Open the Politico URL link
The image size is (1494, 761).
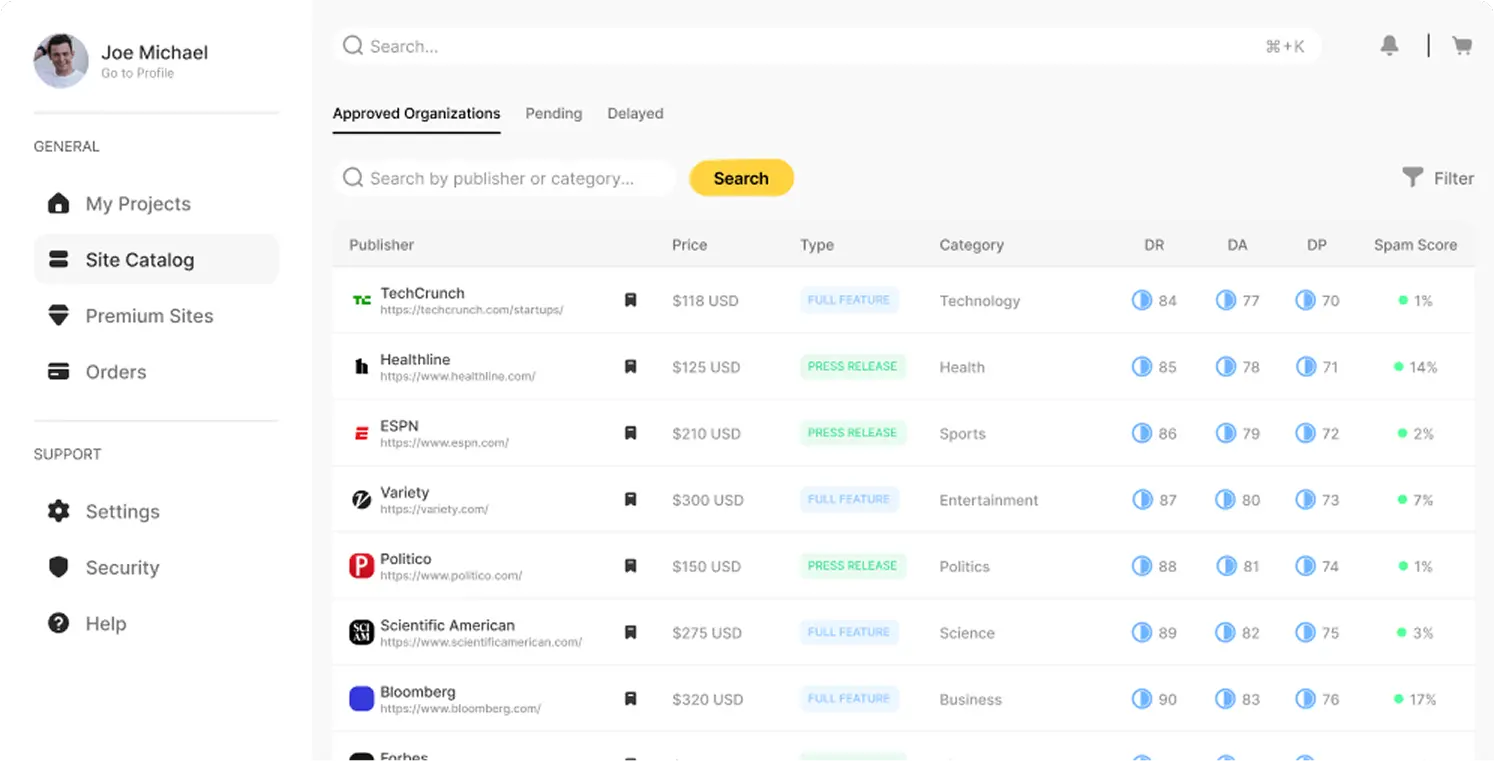pyautogui.click(x=451, y=576)
